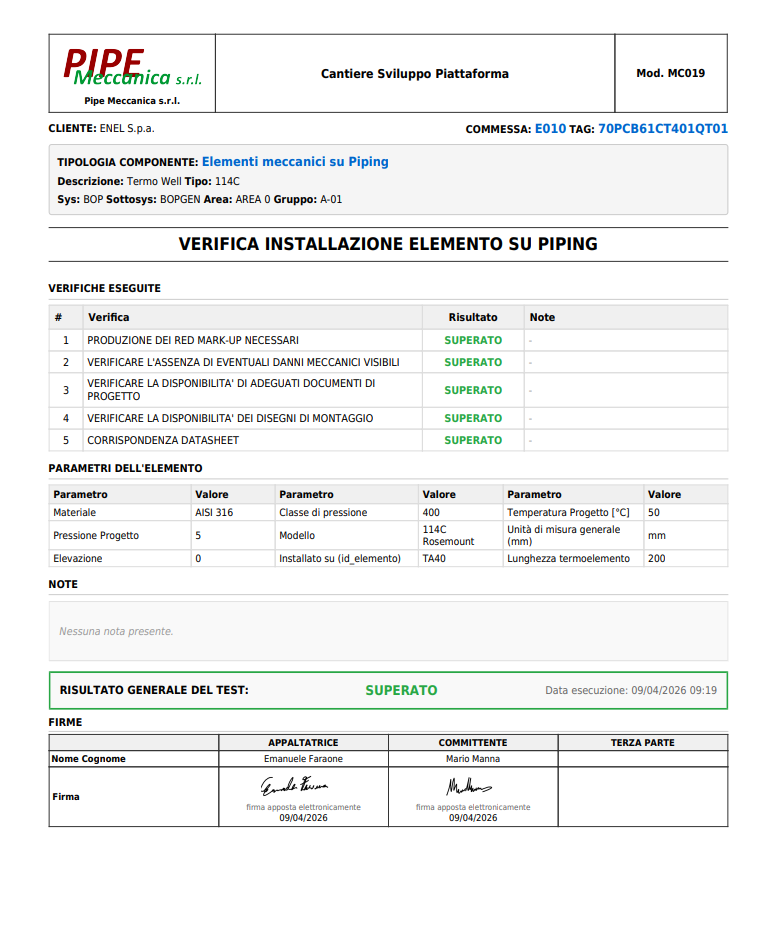This screenshot has height=947, width=771.
Task: Click Emanuele Faraone's handwritten signature
Action: pos(294,785)
